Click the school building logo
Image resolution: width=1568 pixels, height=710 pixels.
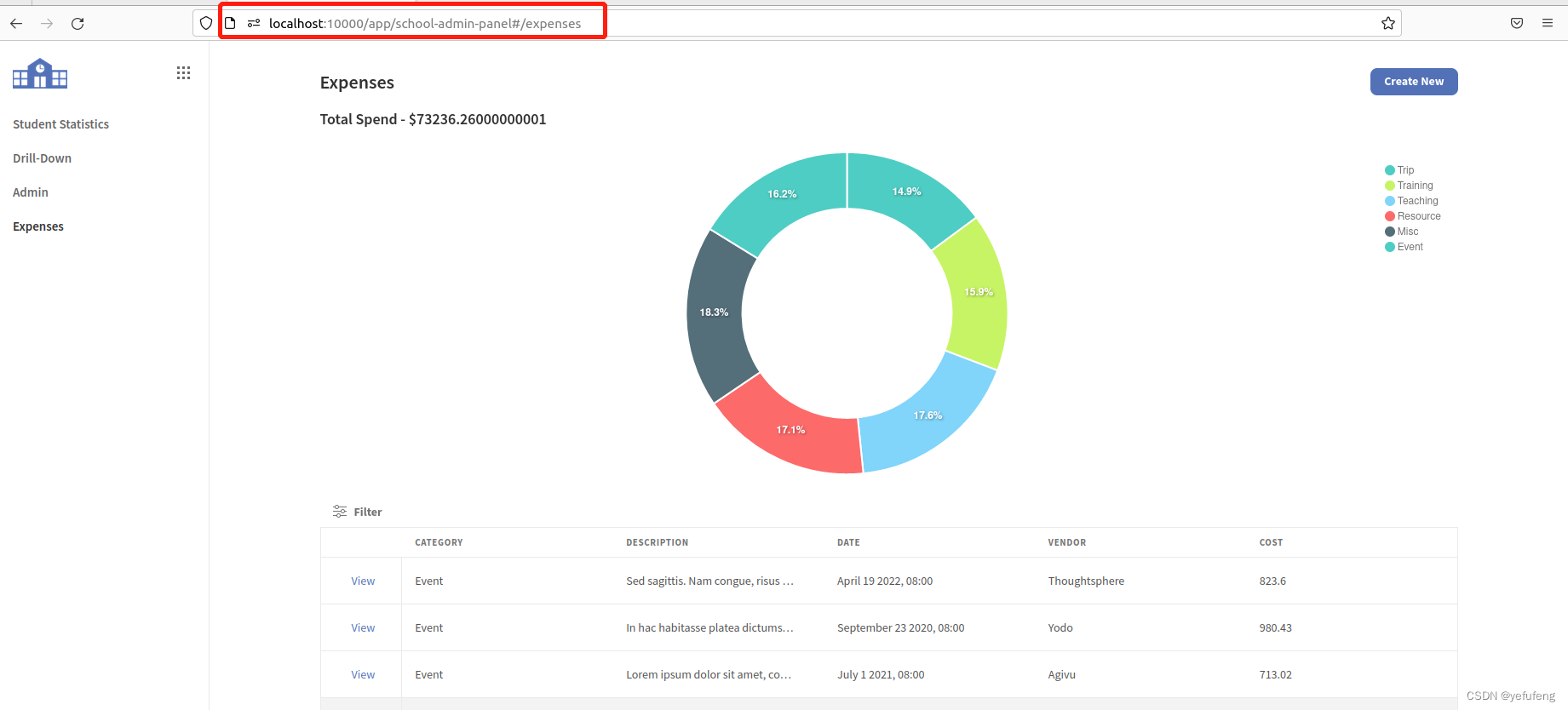(40, 73)
